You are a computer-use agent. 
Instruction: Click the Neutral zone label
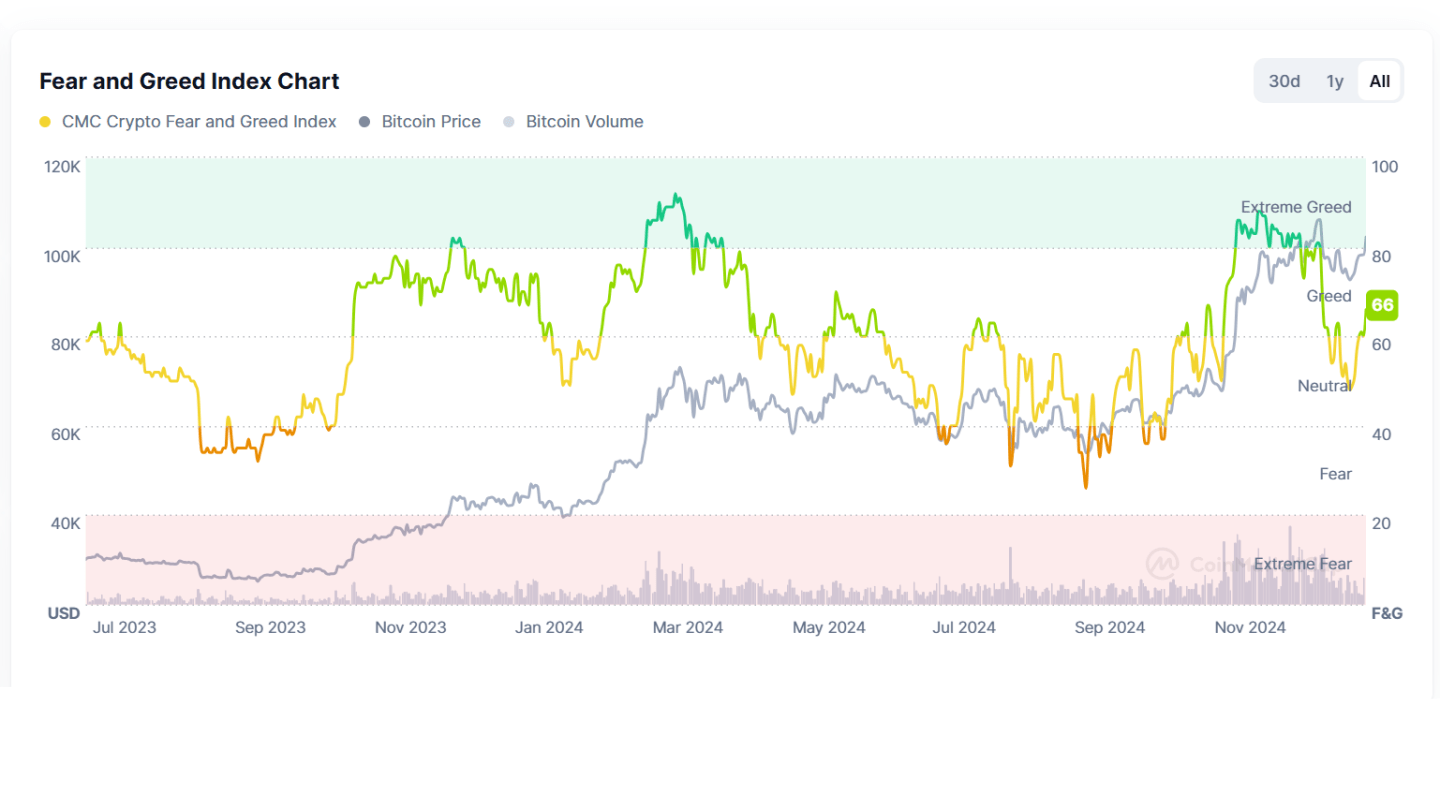tap(1325, 385)
